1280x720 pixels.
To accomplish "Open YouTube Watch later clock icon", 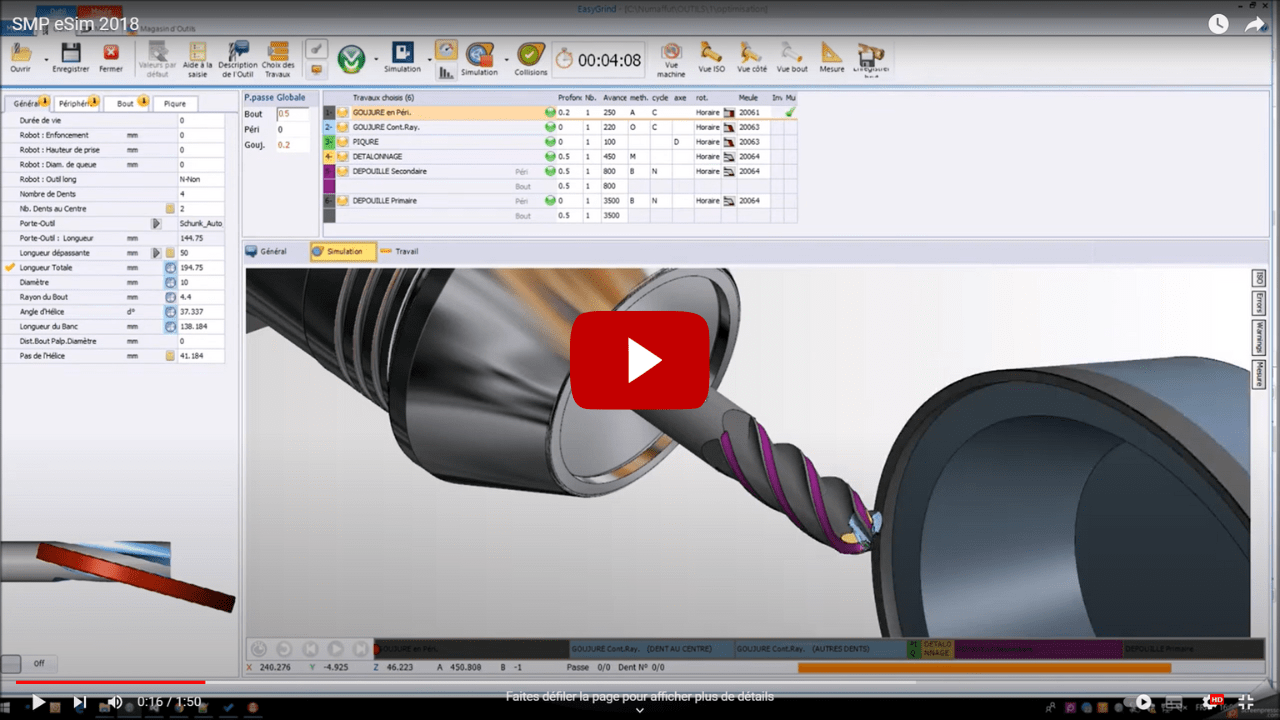I will click(x=1218, y=24).
